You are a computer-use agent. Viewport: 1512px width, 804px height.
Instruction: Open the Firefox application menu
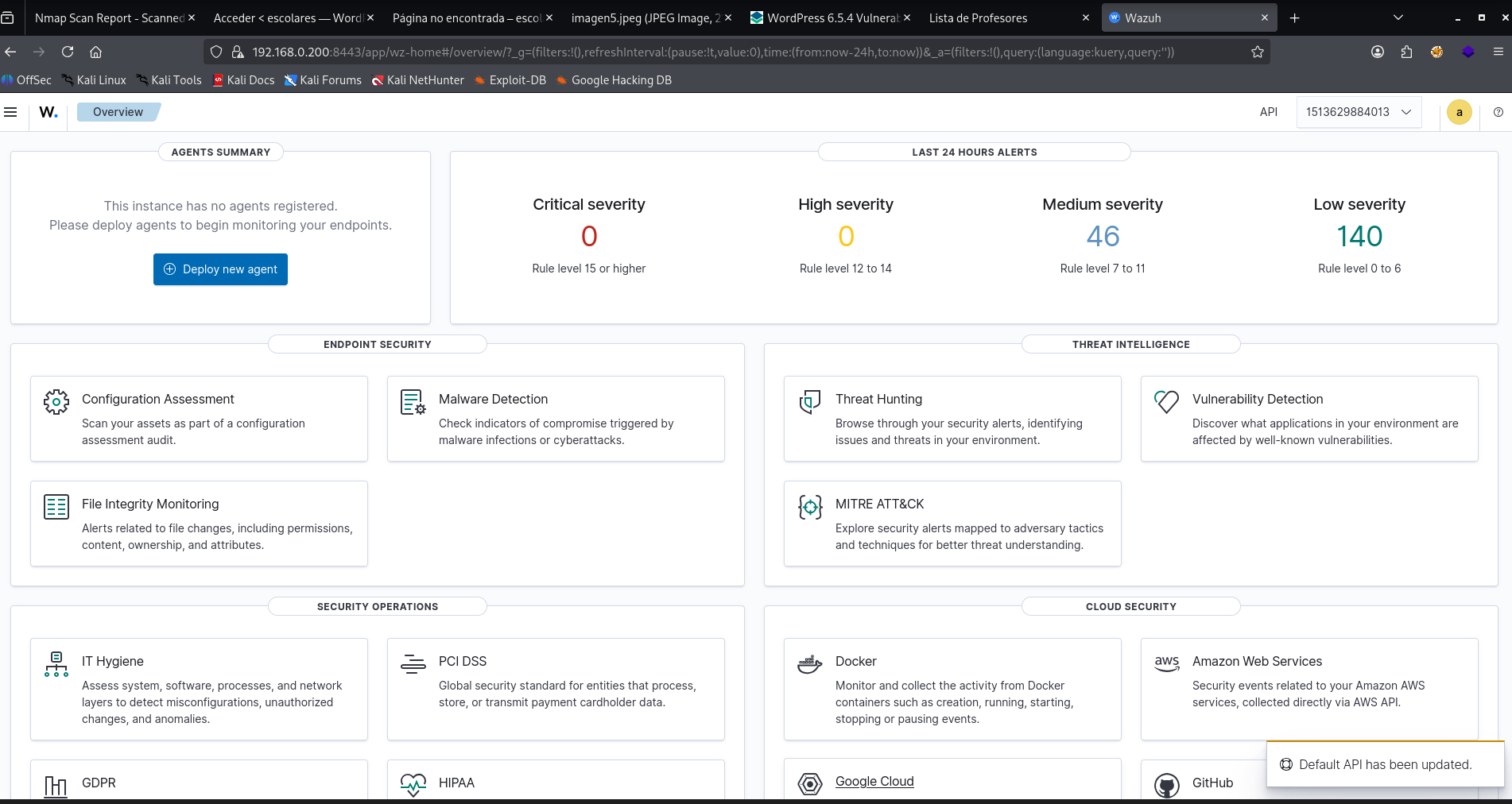[1498, 52]
